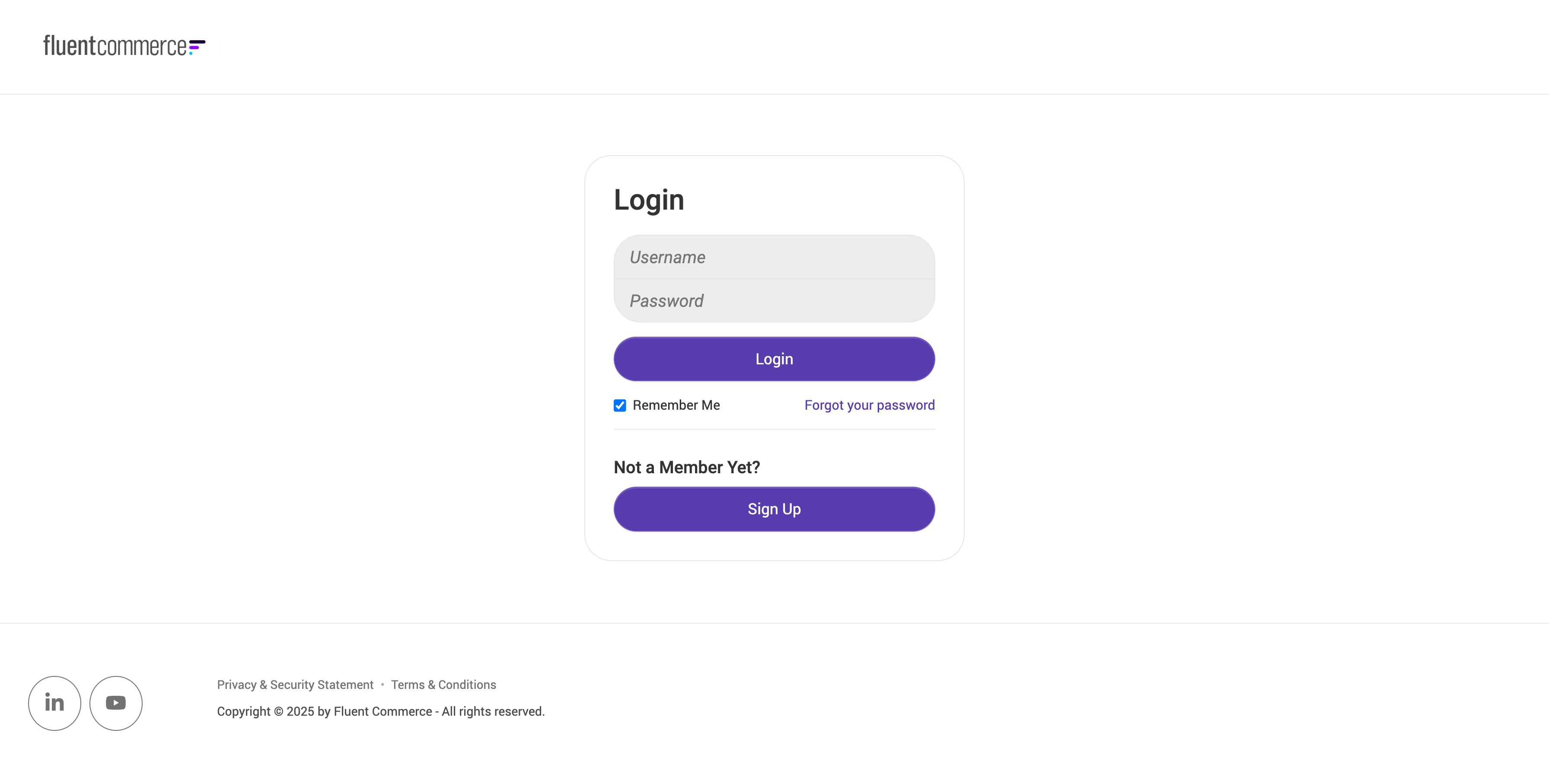Click "All rights reserved" footer text
The width and height of the screenshot is (1549, 784).
492,712
